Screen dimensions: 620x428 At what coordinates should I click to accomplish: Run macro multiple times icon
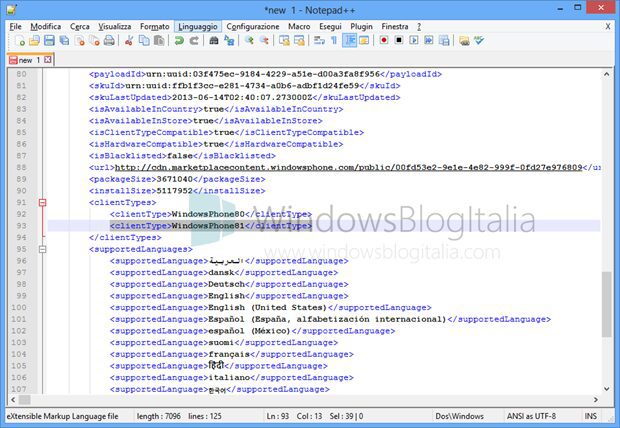pyautogui.click(x=429, y=40)
